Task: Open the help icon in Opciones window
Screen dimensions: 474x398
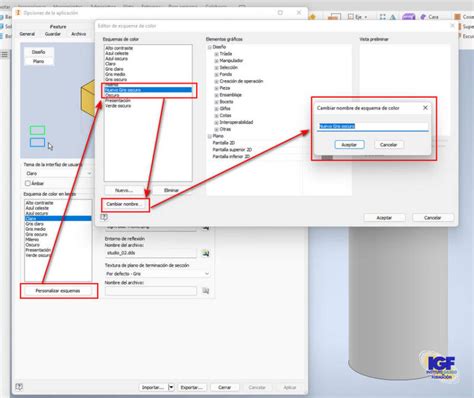Action: tap(19, 387)
